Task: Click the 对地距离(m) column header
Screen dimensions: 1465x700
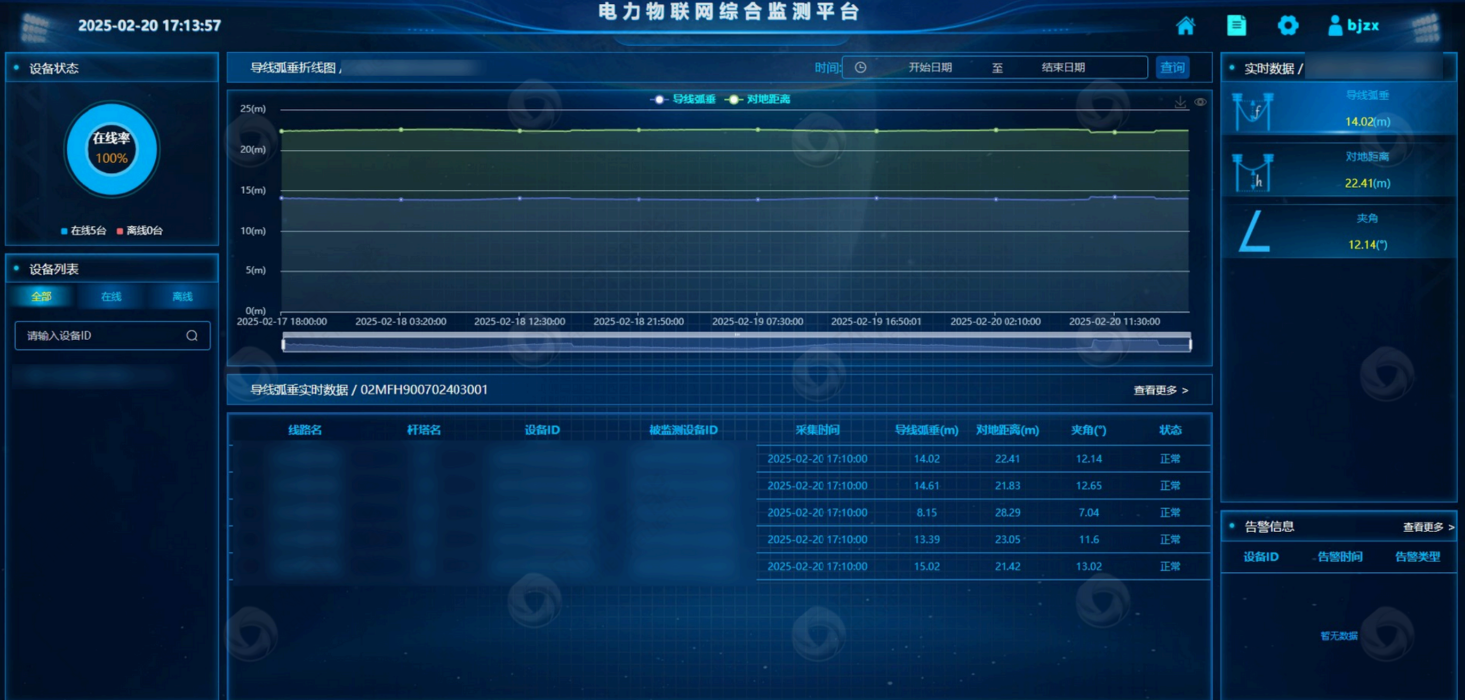Action: [1007, 431]
